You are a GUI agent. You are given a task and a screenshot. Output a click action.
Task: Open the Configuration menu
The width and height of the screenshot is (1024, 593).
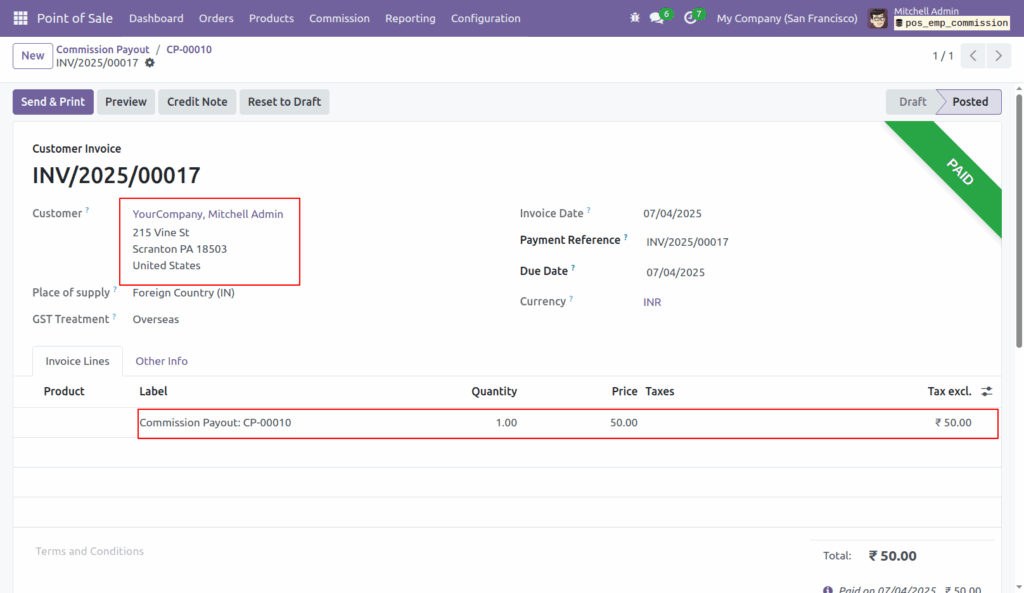[x=485, y=18]
